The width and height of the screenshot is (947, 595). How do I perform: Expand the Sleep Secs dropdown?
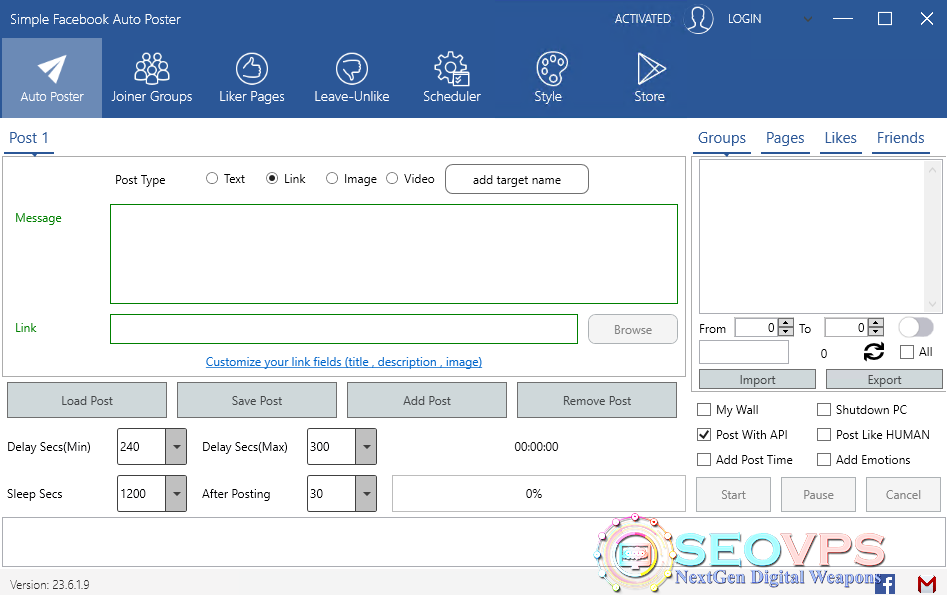[176, 494]
